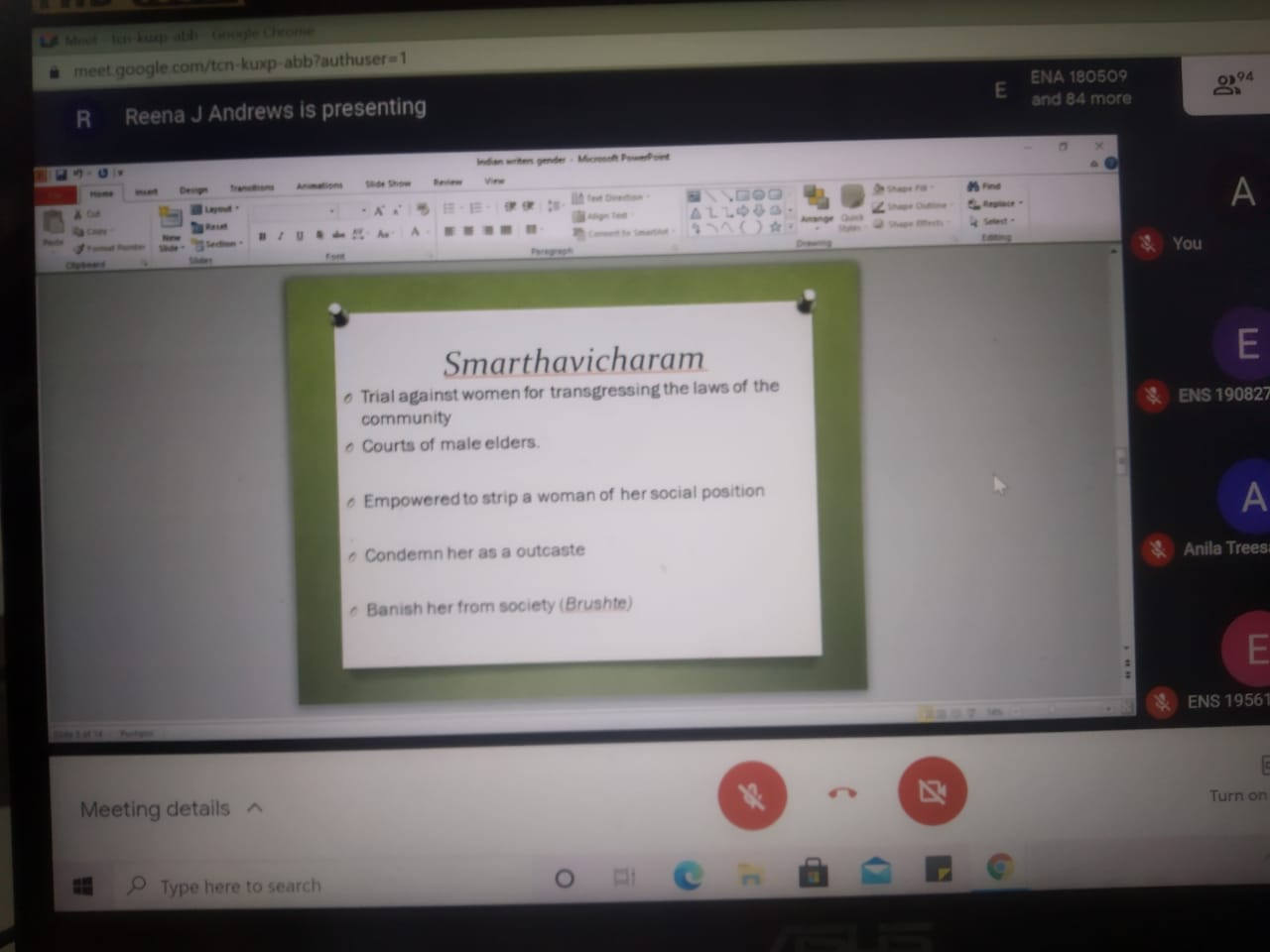The image size is (1270, 952).
Task: Open the Review tab in PowerPoint
Action: (x=447, y=182)
